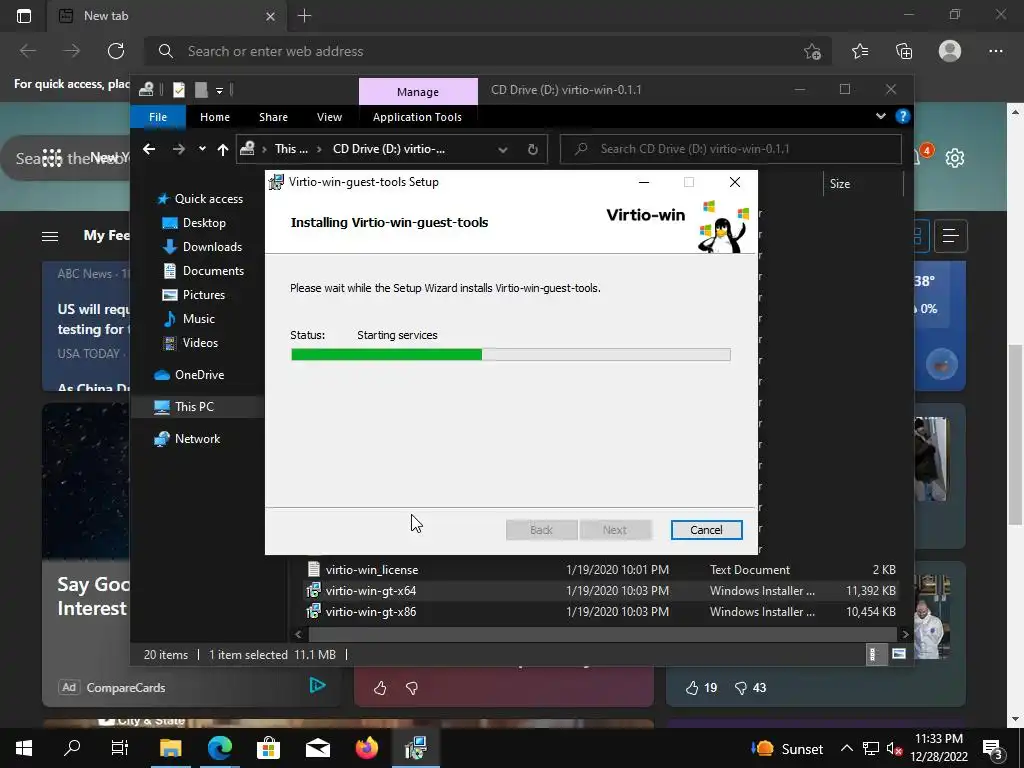Viewport: 1024px width, 768px height.
Task: Open Task View on taskbar
Action: click(120, 748)
